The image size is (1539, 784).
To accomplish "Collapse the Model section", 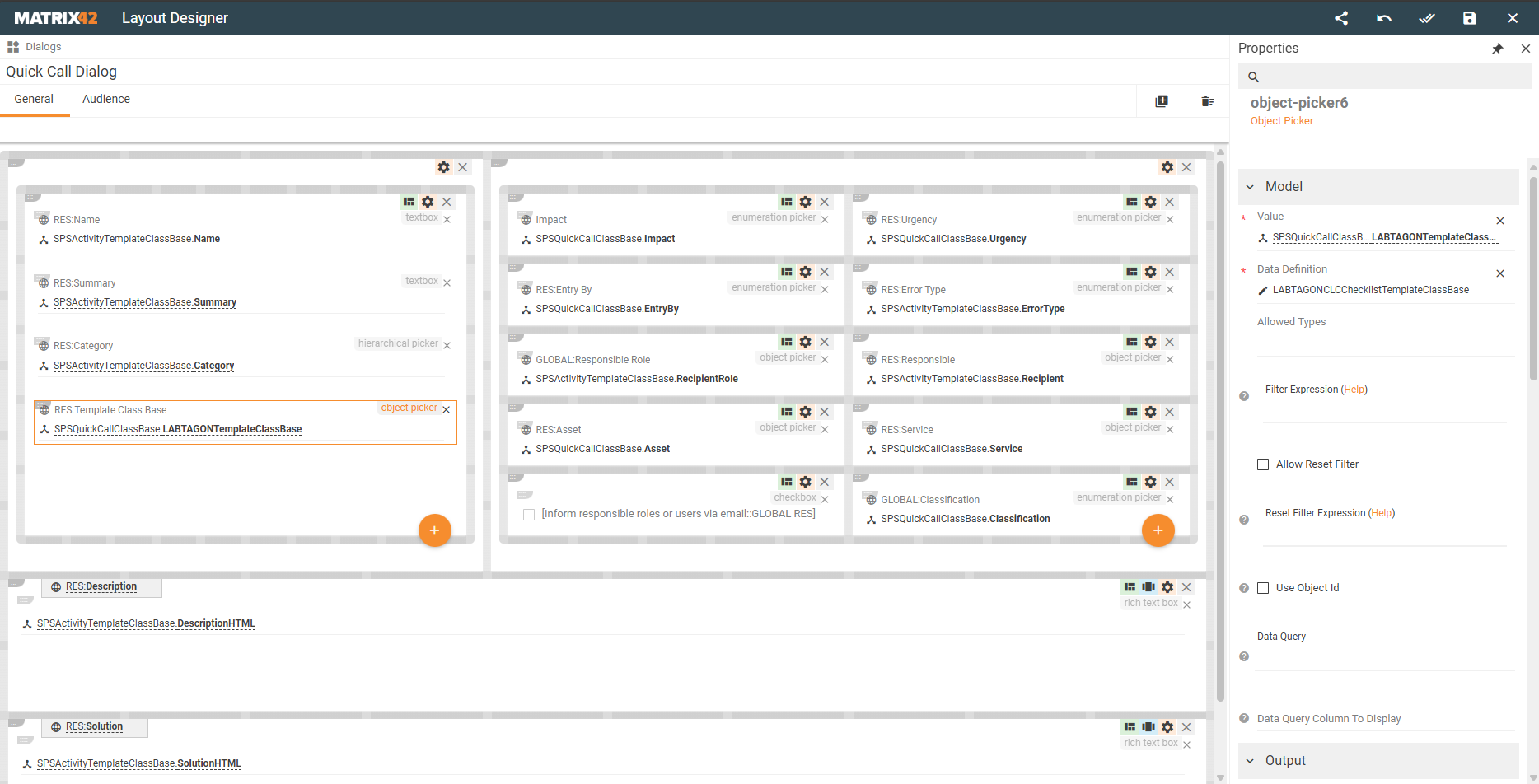I will [x=1250, y=187].
